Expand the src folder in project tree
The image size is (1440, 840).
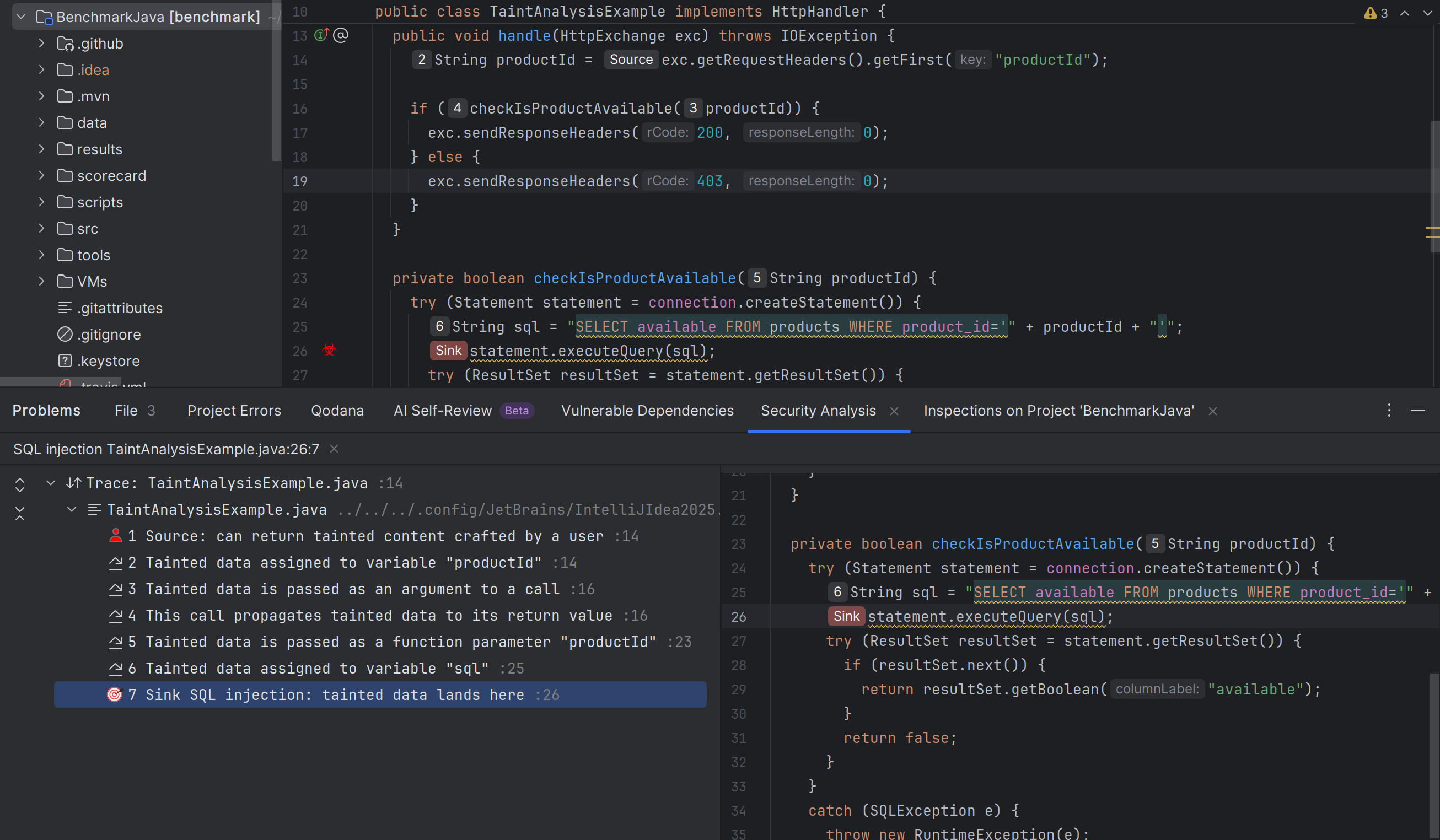(x=41, y=228)
